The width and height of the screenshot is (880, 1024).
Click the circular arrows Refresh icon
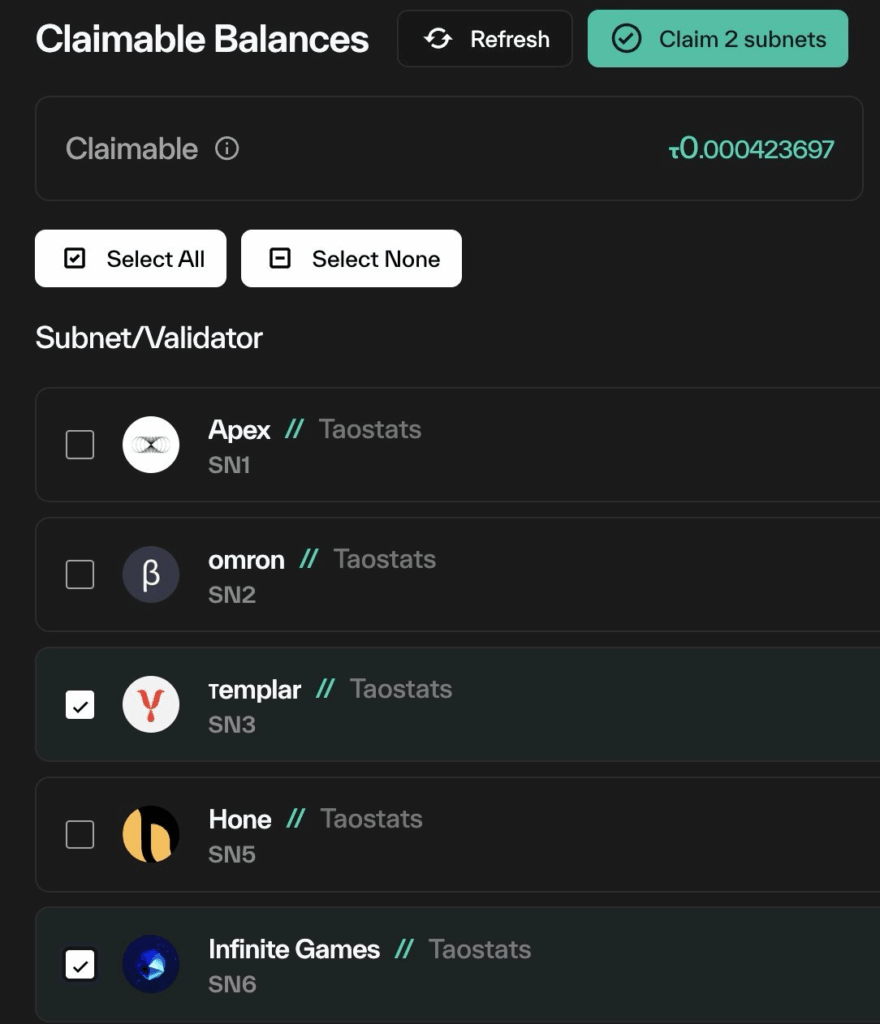(438, 39)
